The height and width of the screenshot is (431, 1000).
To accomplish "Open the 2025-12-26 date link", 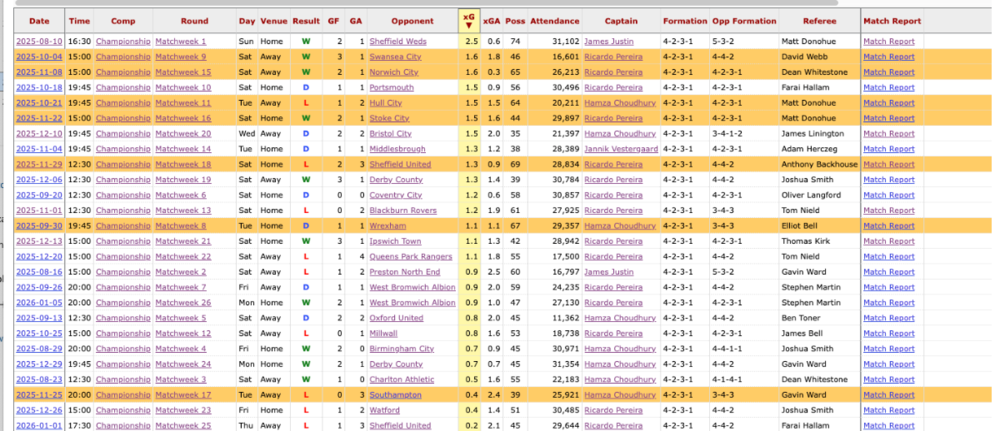I will [40, 410].
